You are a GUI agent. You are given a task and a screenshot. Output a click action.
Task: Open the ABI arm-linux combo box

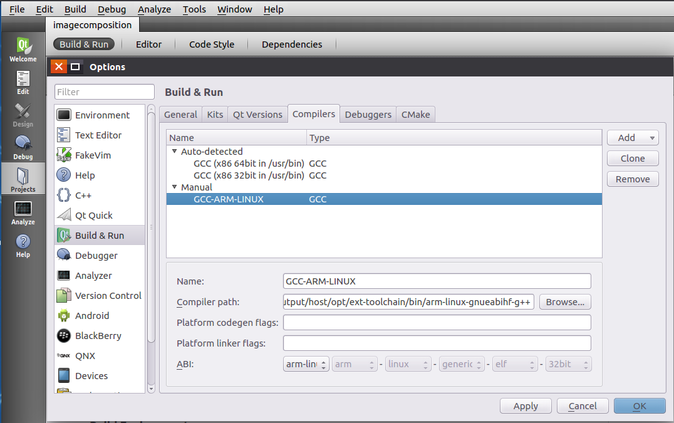tap(305, 364)
